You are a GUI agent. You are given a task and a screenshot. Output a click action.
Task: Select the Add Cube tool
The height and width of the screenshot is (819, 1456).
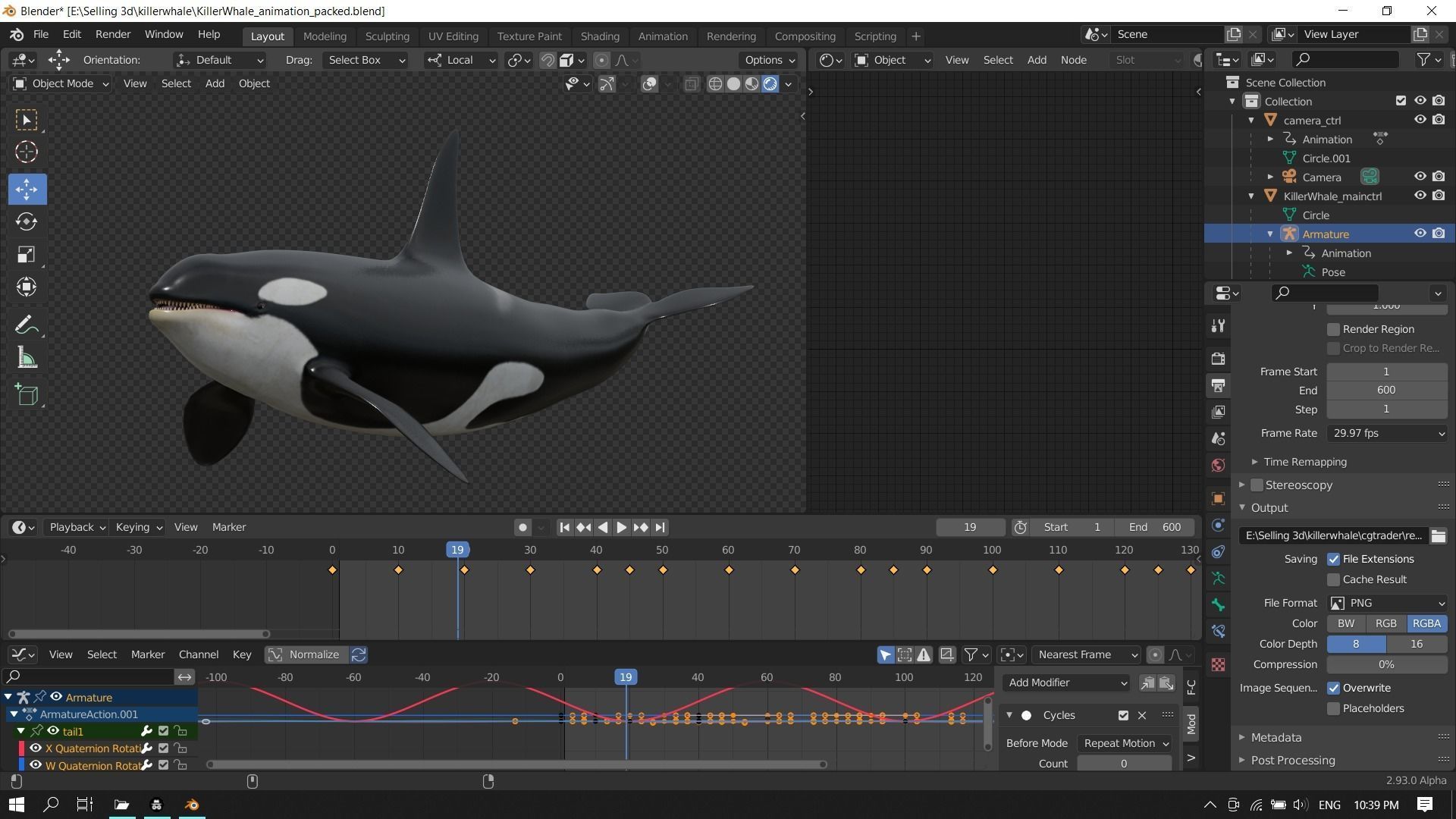pos(27,394)
